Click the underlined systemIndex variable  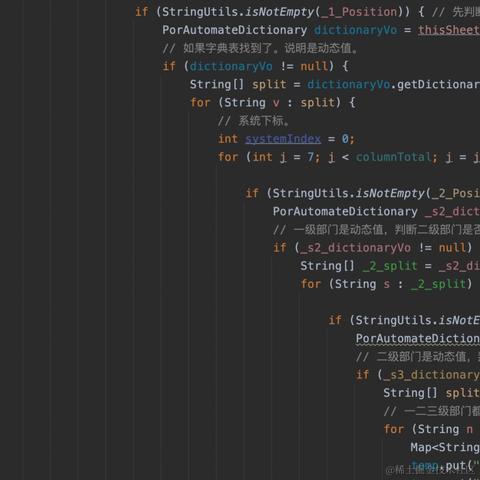pos(283,139)
